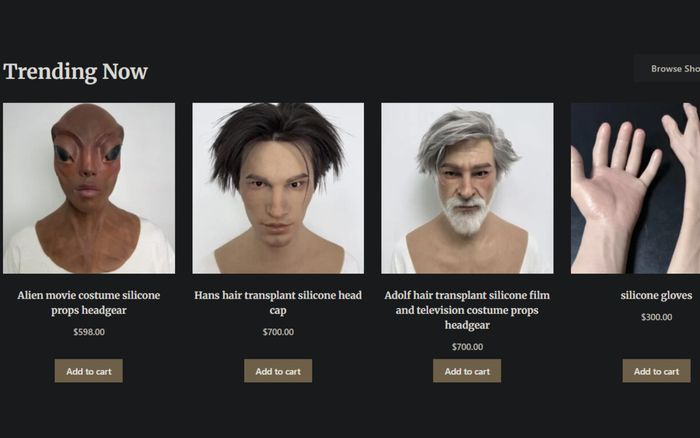Add the Hans silicone head cap to cart
The width and height of the screenshot is (700, 438).
pos(278,371)
